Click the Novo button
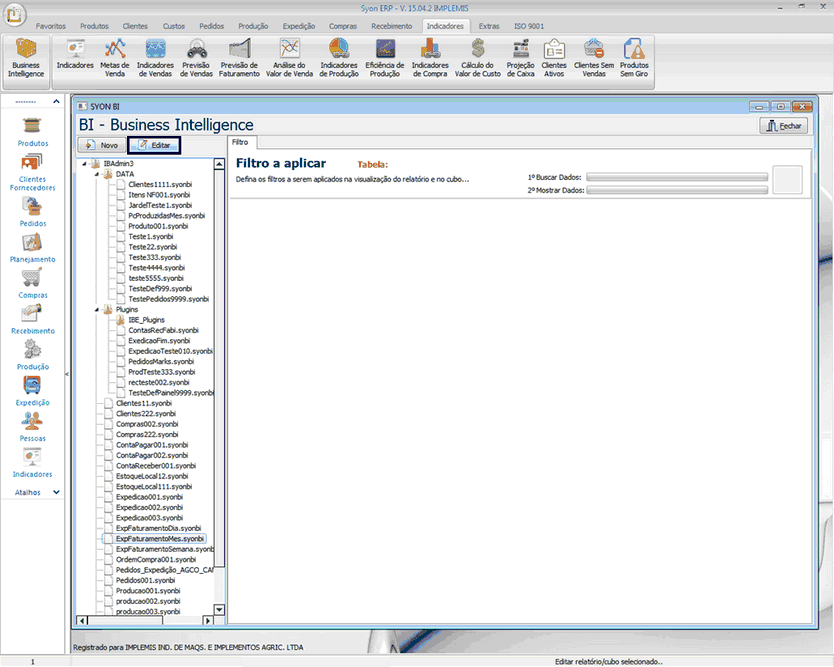 click(x=102, y=146)
